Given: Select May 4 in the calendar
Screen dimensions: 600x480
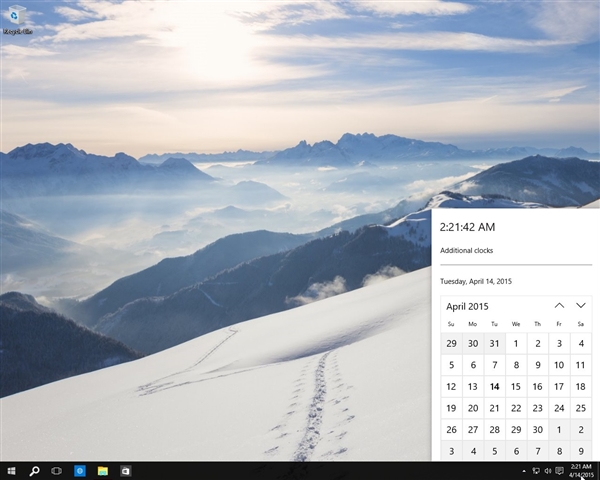Looking at the screenshot, I should tap(473, 451).
